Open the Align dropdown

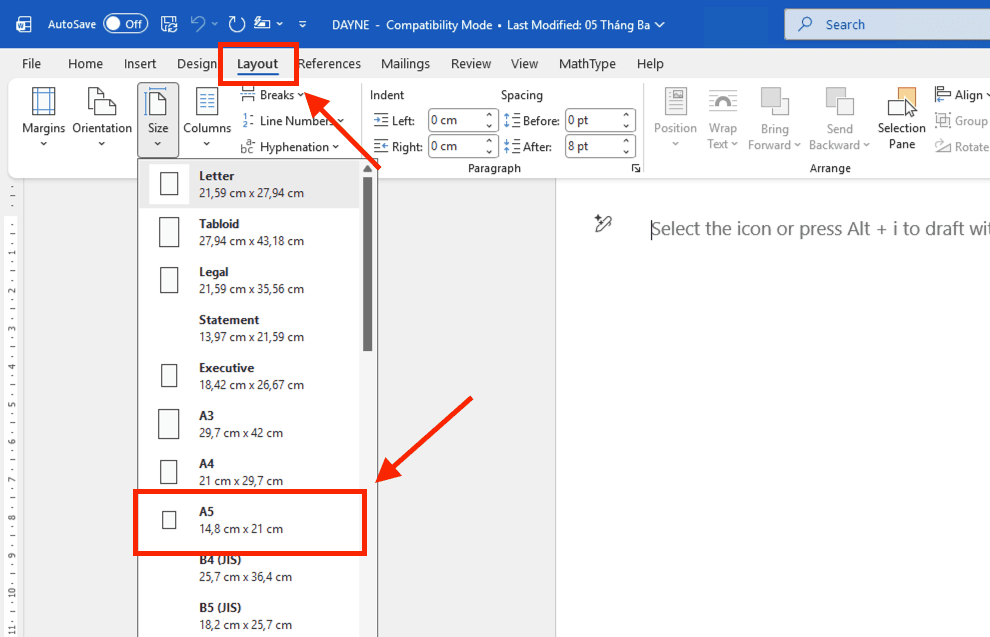click(x=961, y=95)
